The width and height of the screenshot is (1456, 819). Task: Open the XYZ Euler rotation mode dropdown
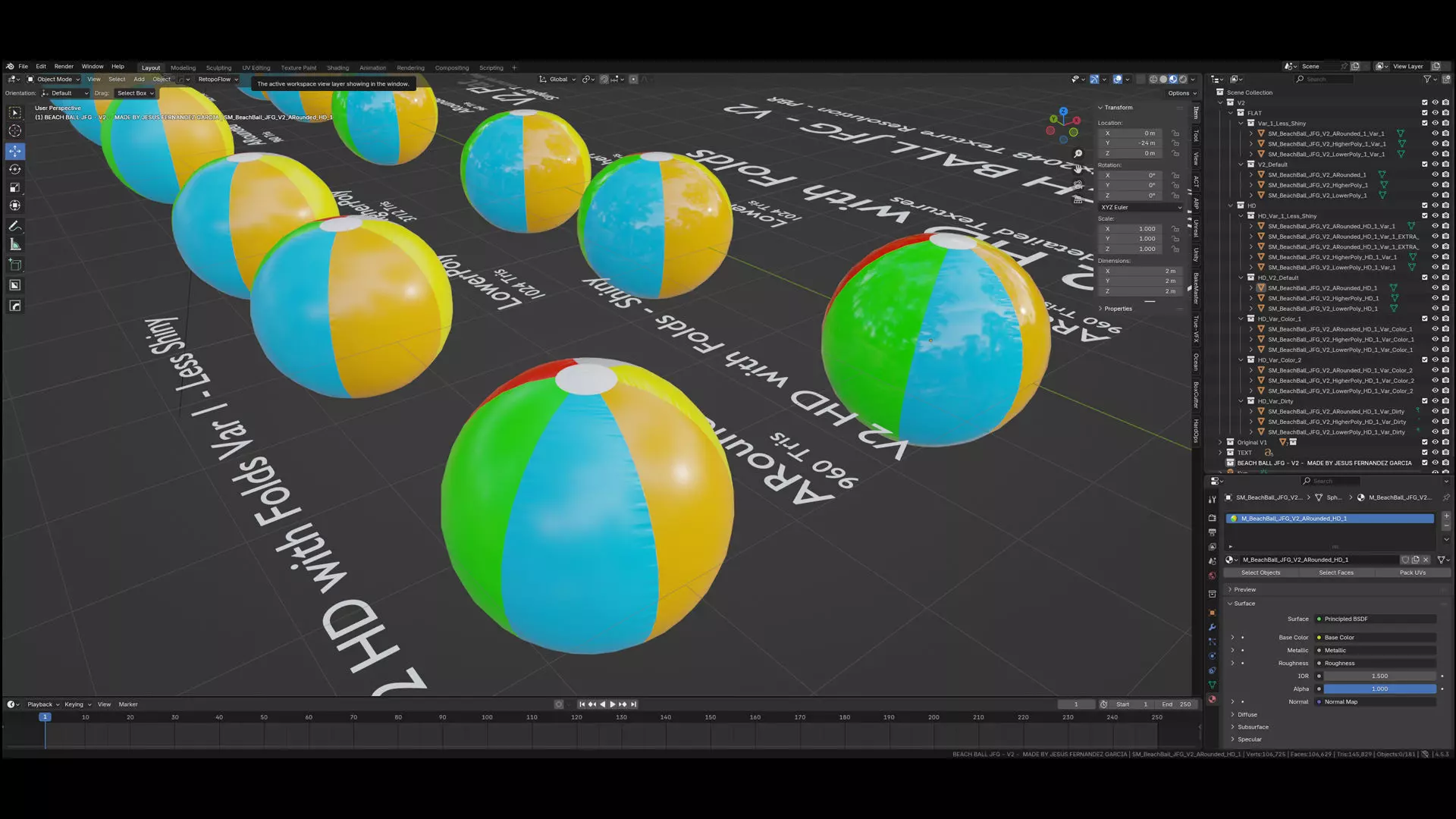[1141, 207]
